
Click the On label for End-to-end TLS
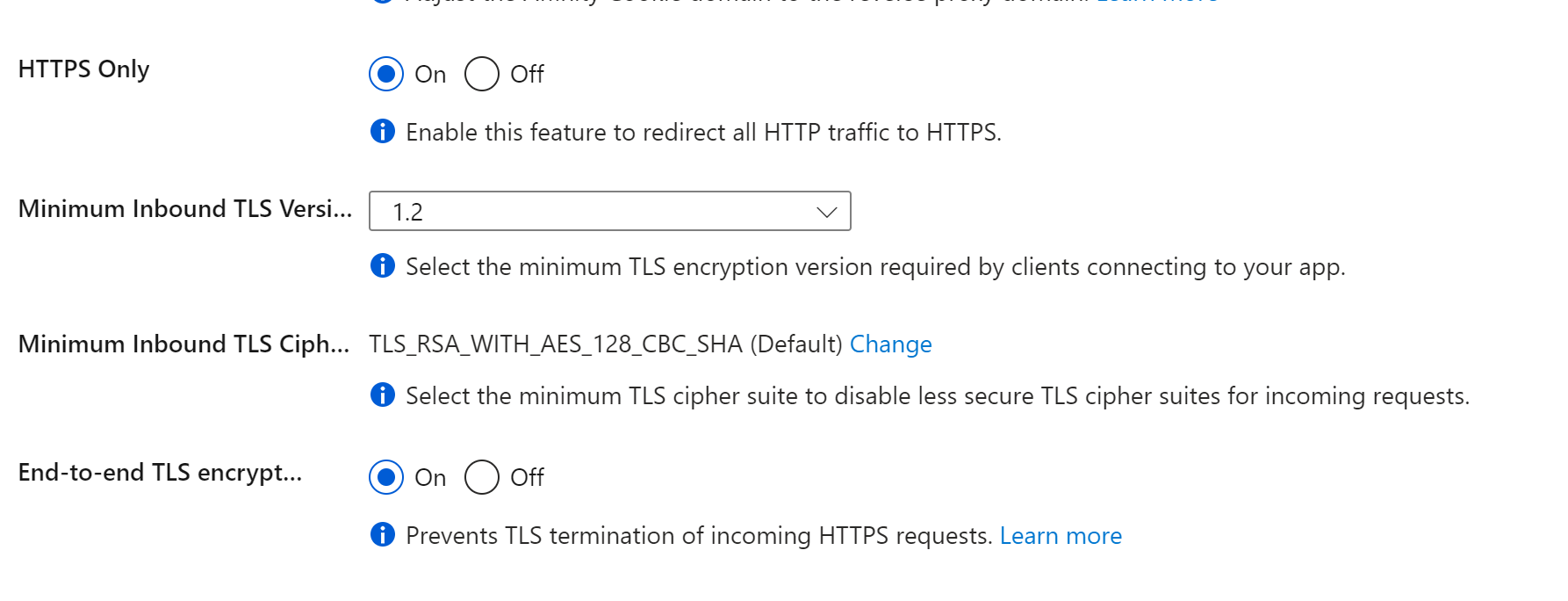pyautogui.click(x=430, y=477)
